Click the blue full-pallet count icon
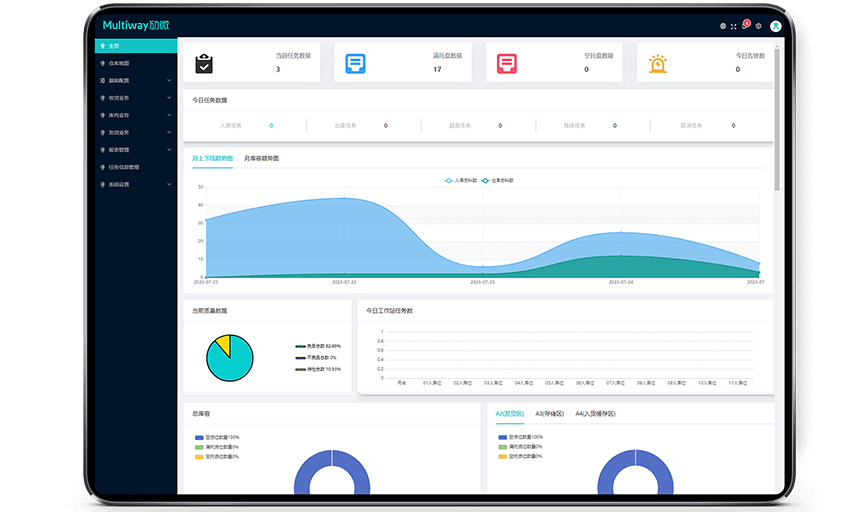The image size is (866, 512). (355, 63)
